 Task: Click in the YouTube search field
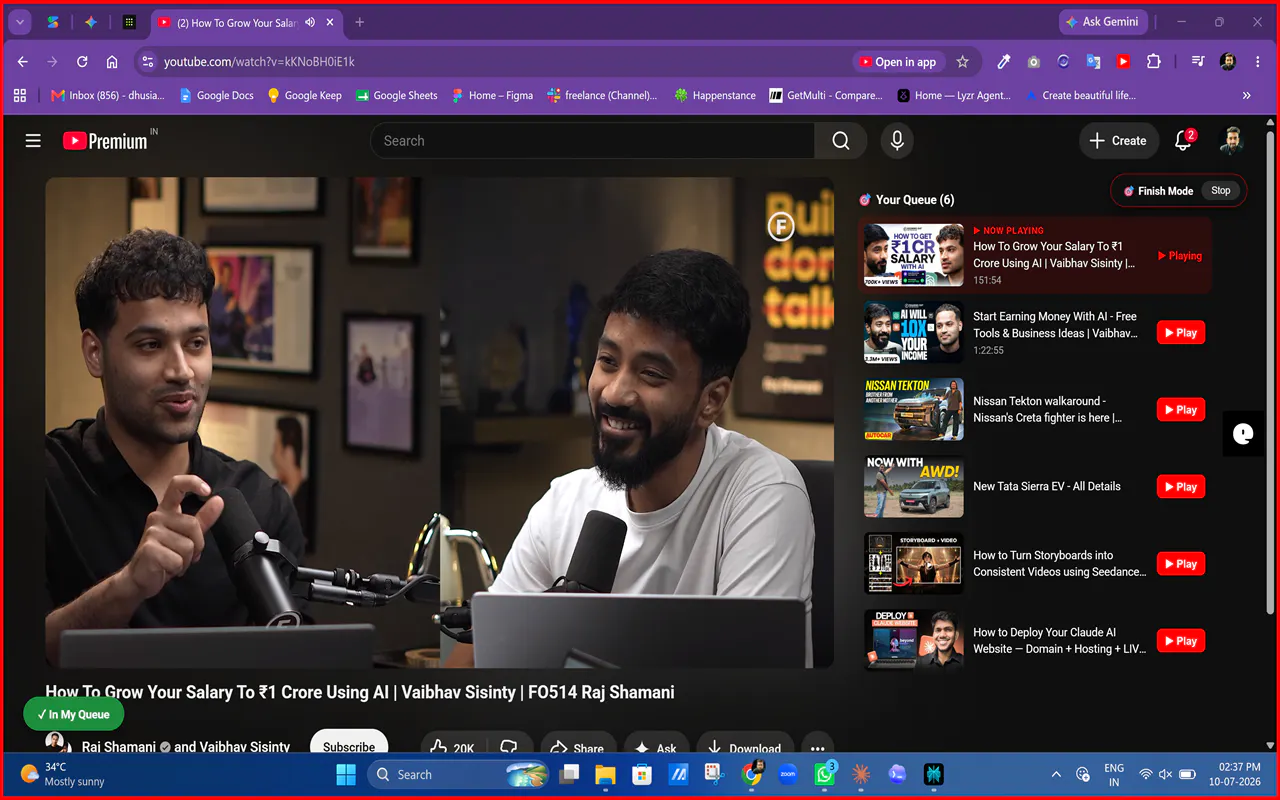592,141
